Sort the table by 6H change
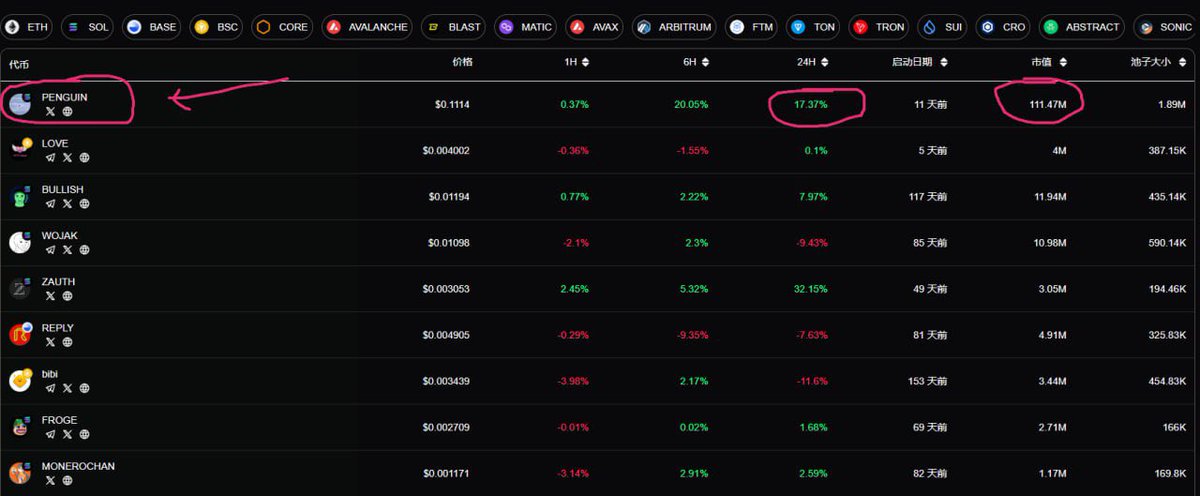 pyautogui.click(x=704, y=62)
